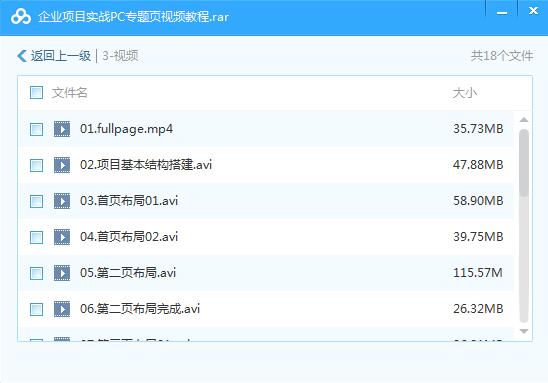Check the box for 02.项目基本结构搭建.avi
This screenshot has width=548, height=383.
(x=36, y=165)
